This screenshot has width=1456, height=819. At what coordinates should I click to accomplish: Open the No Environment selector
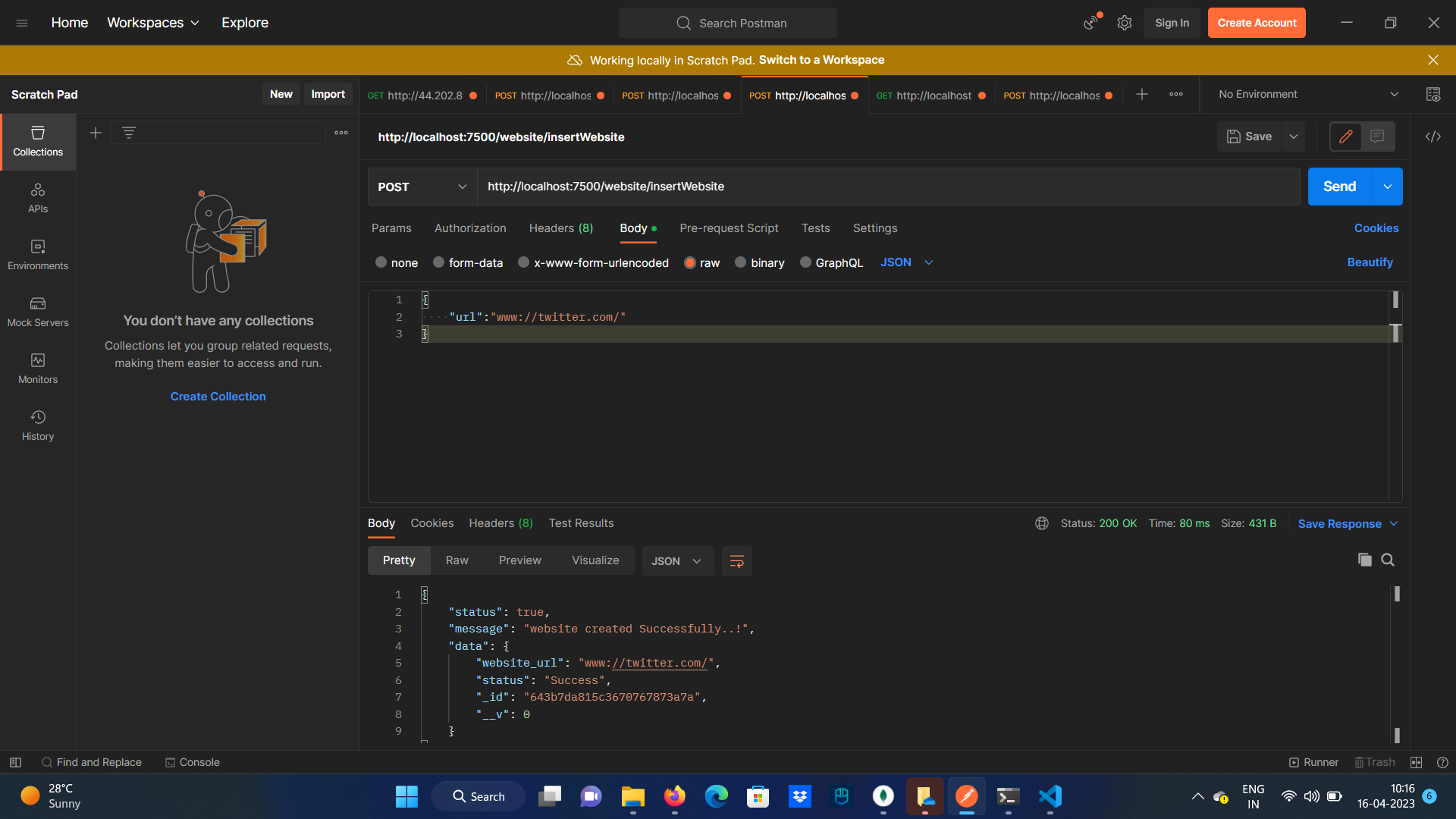click(1306, 94)
